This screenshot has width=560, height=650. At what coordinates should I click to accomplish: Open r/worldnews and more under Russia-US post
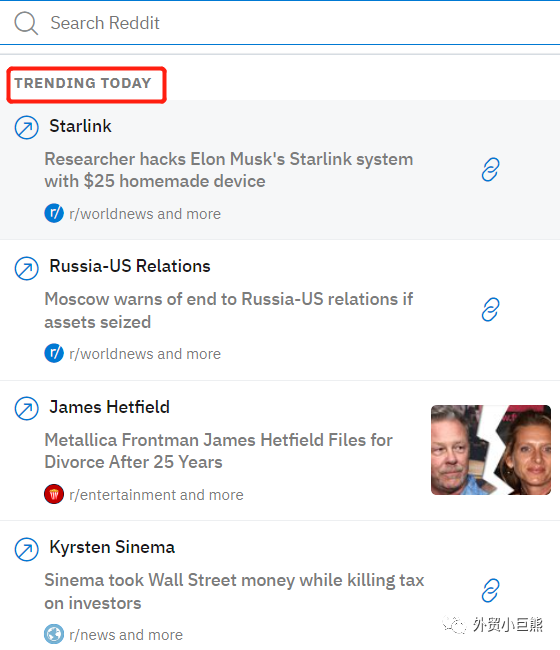tap(145, 354)
